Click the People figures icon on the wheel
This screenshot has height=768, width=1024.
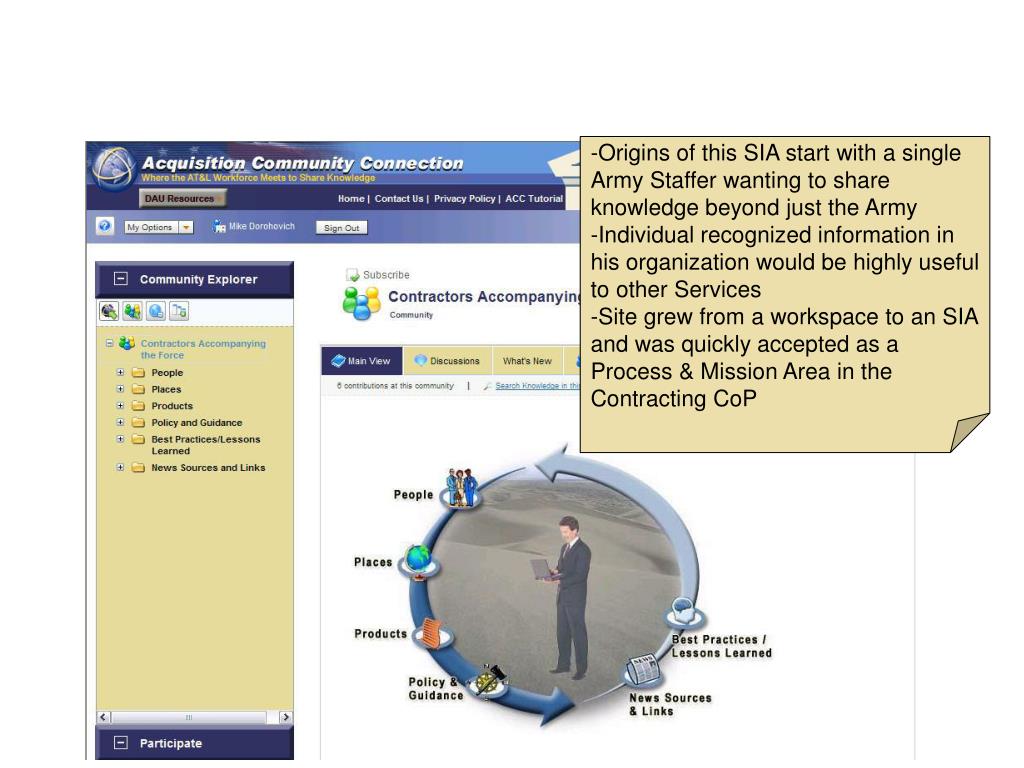462,488
